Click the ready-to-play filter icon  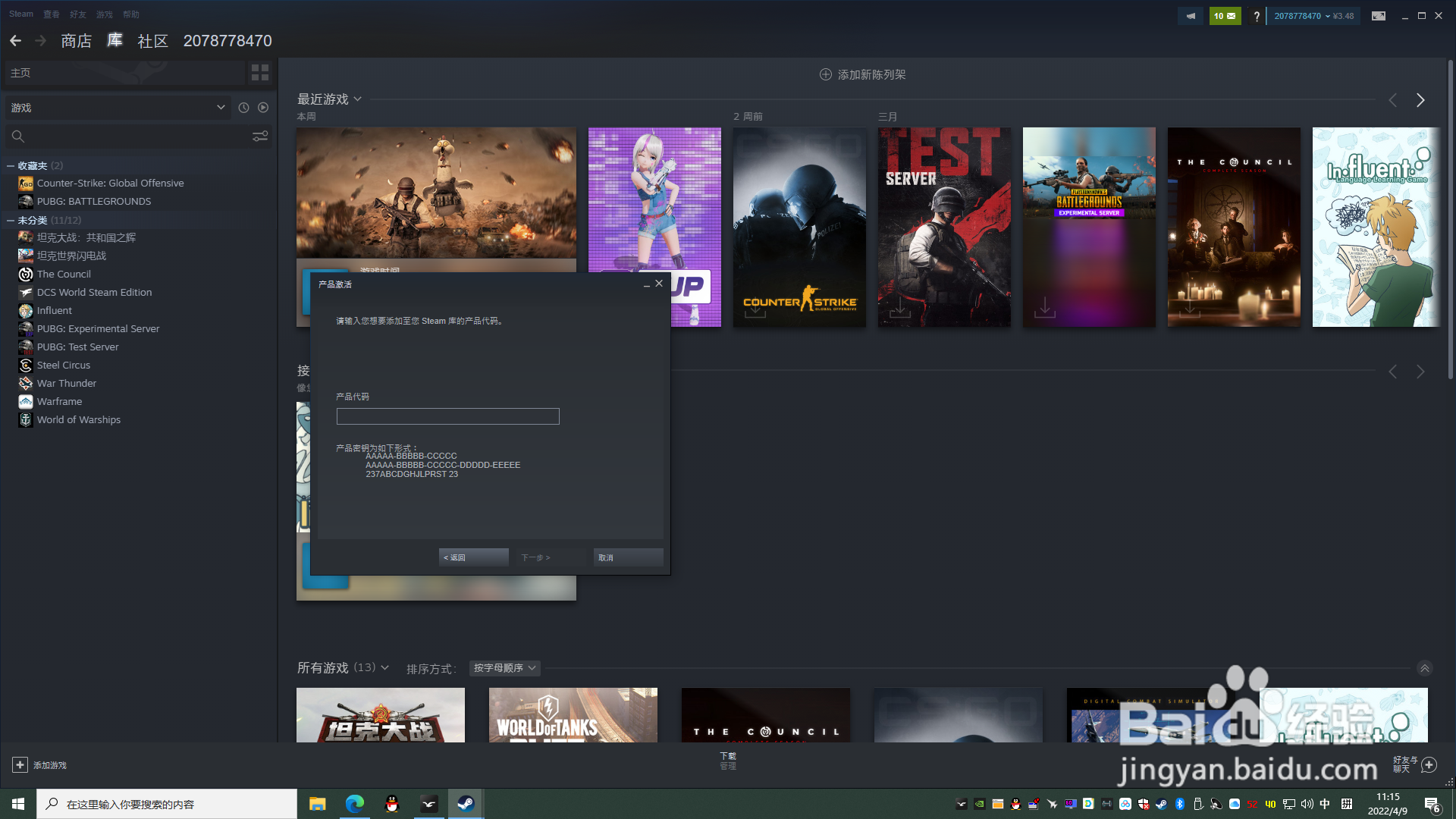[263, 108]
